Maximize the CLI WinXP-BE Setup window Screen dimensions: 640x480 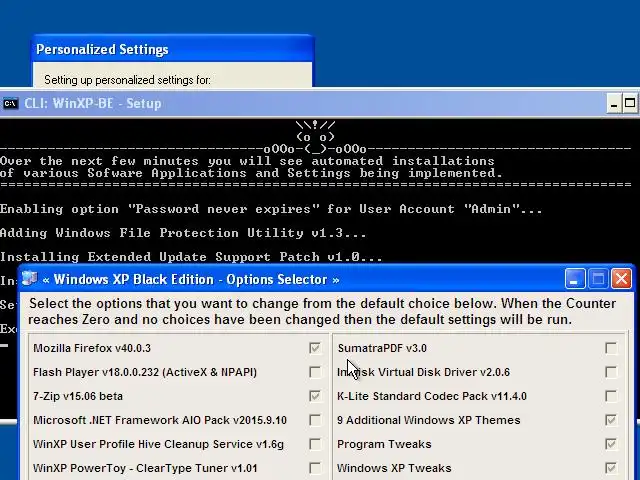point(630,104)
